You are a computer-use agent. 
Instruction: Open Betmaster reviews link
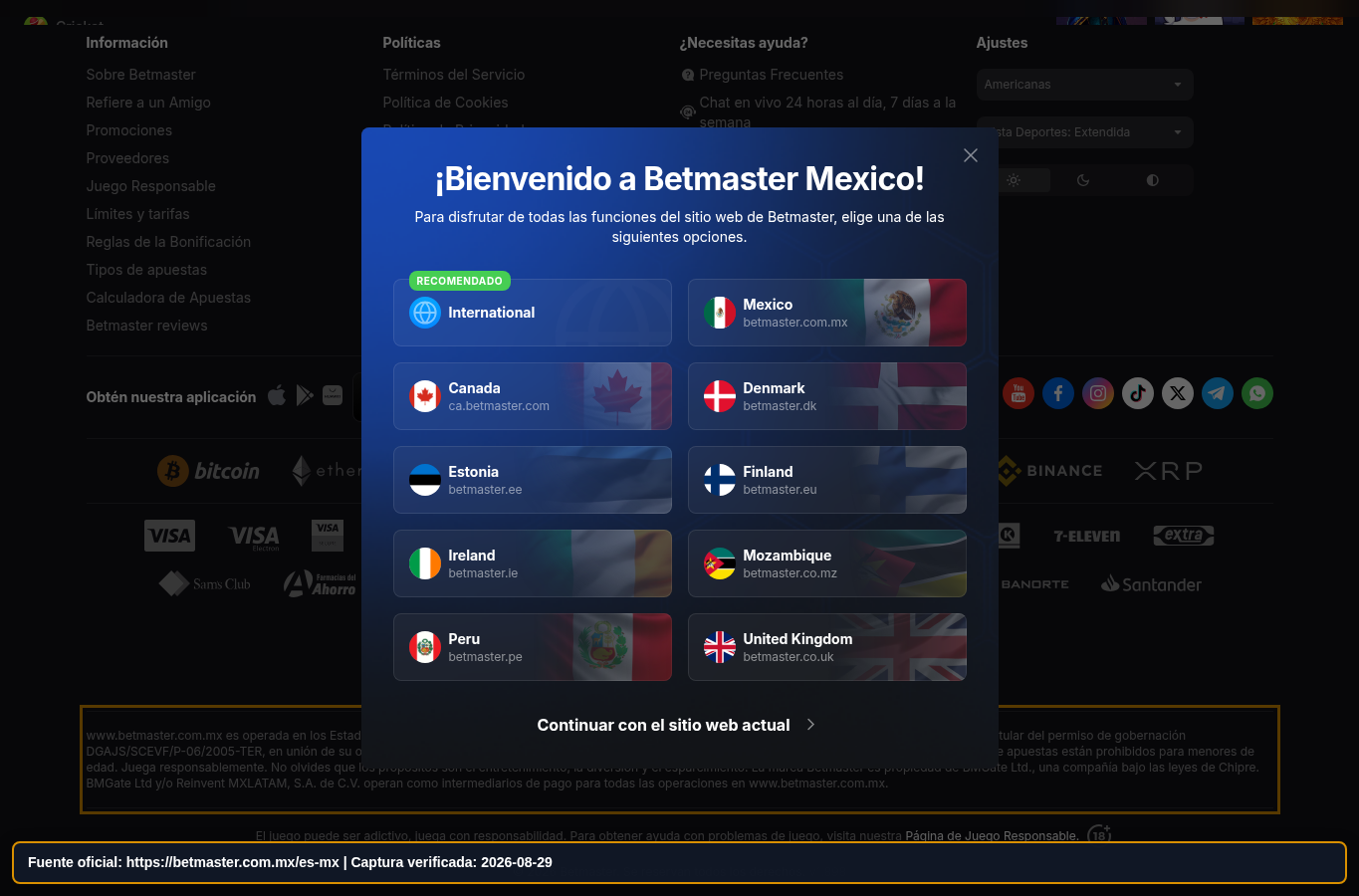pyautogui.click(x=146, y=326)
